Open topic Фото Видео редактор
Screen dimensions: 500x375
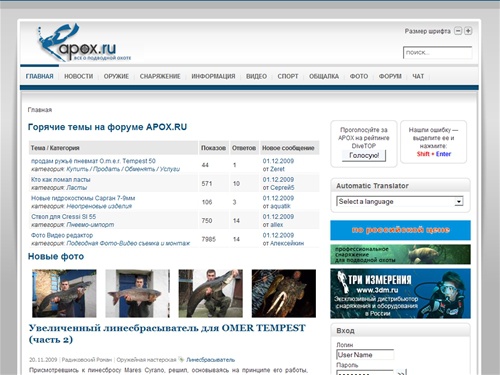(x=62, y=235)
